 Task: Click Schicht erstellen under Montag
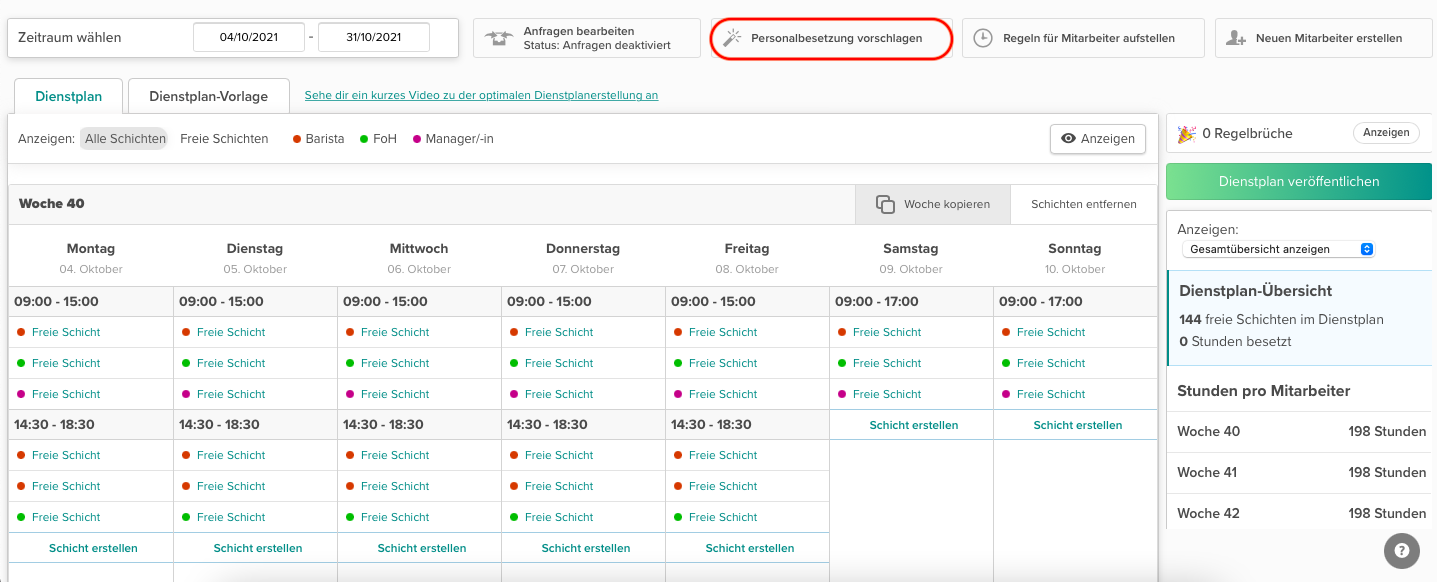[x=93, y=548]
